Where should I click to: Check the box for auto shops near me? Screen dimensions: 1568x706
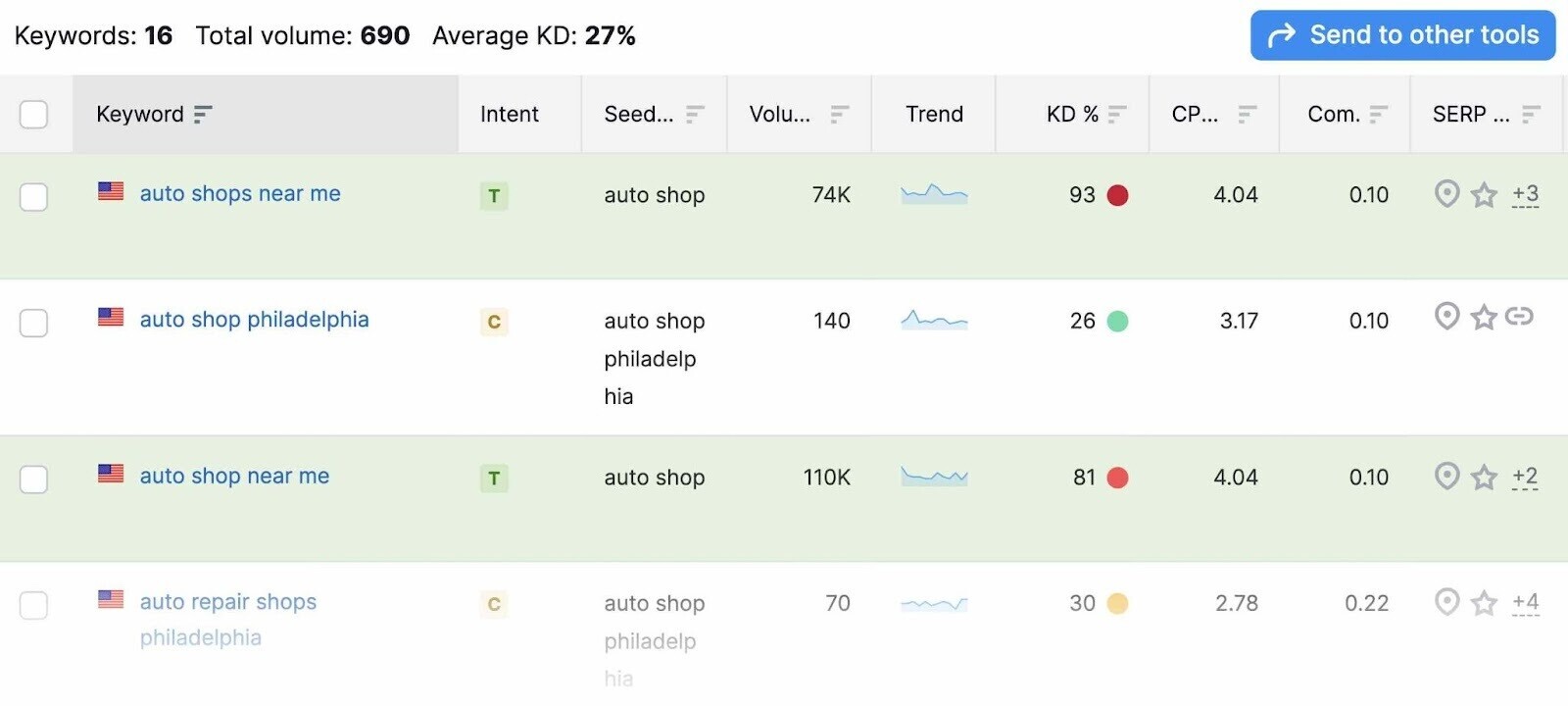tap(34, 197)
